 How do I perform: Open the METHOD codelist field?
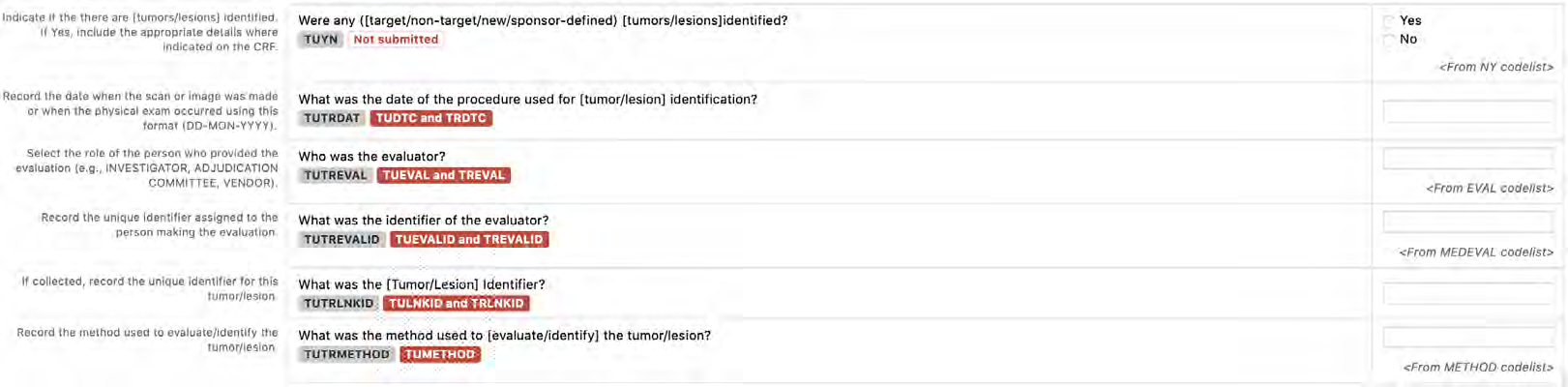(x=1467, y=337)
